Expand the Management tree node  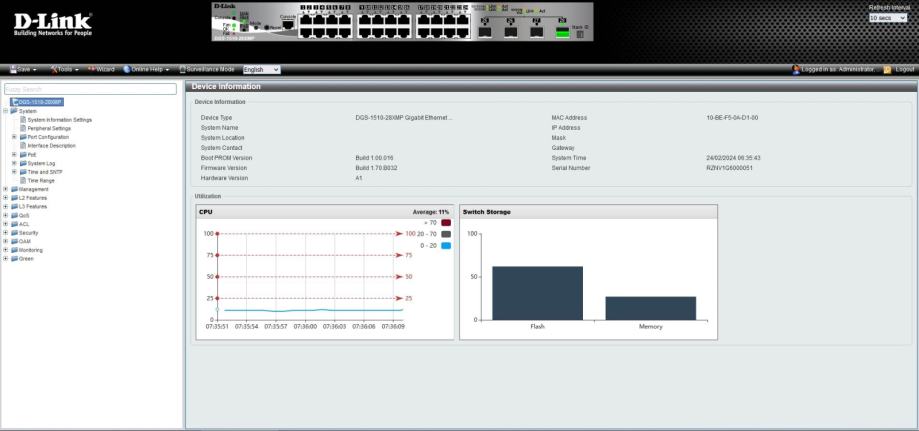(x=6, y=189)
